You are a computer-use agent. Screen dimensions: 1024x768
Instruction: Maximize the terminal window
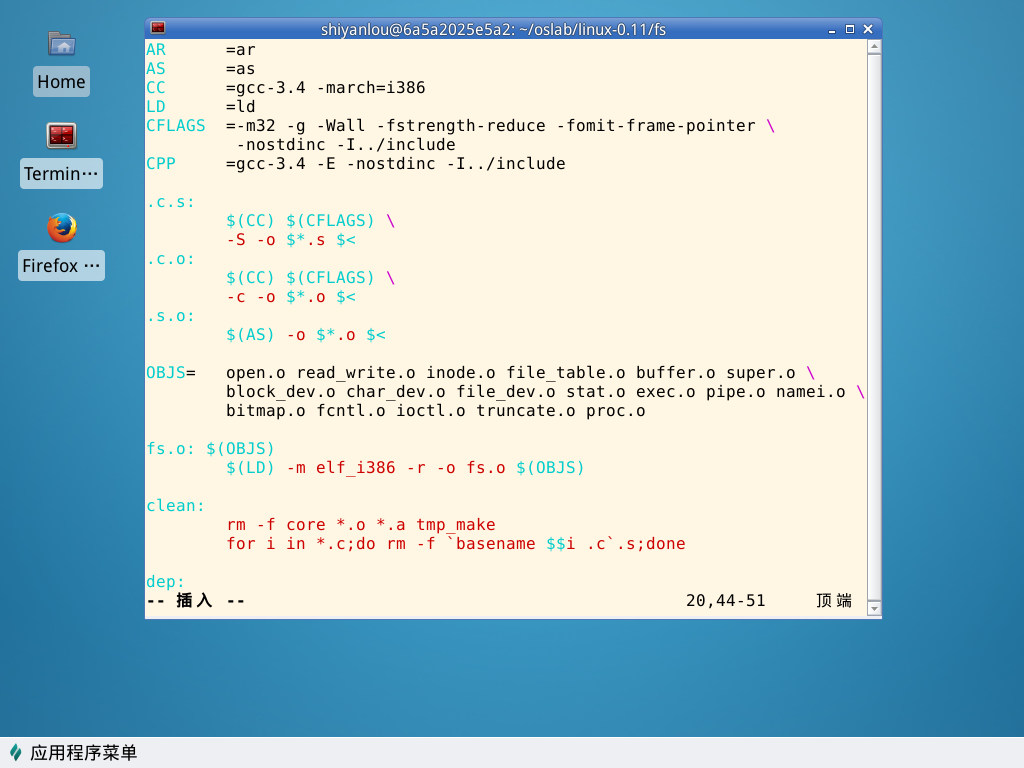[850, 29]
